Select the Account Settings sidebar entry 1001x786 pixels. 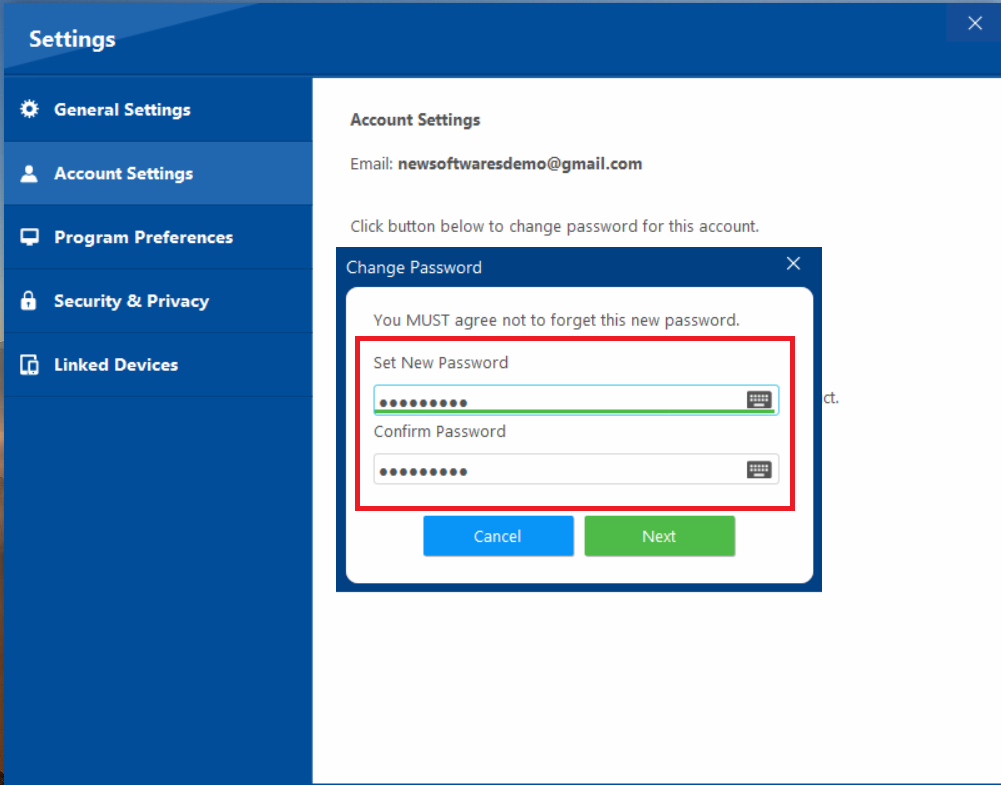123,173
